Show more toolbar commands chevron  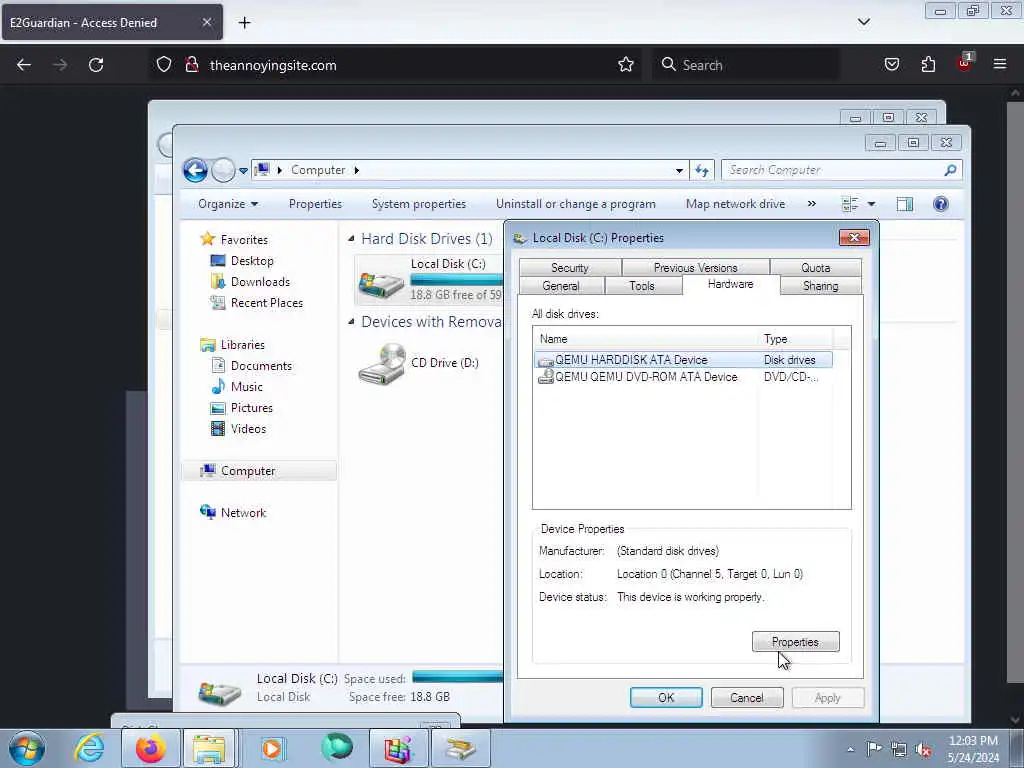tap(812, 204)
